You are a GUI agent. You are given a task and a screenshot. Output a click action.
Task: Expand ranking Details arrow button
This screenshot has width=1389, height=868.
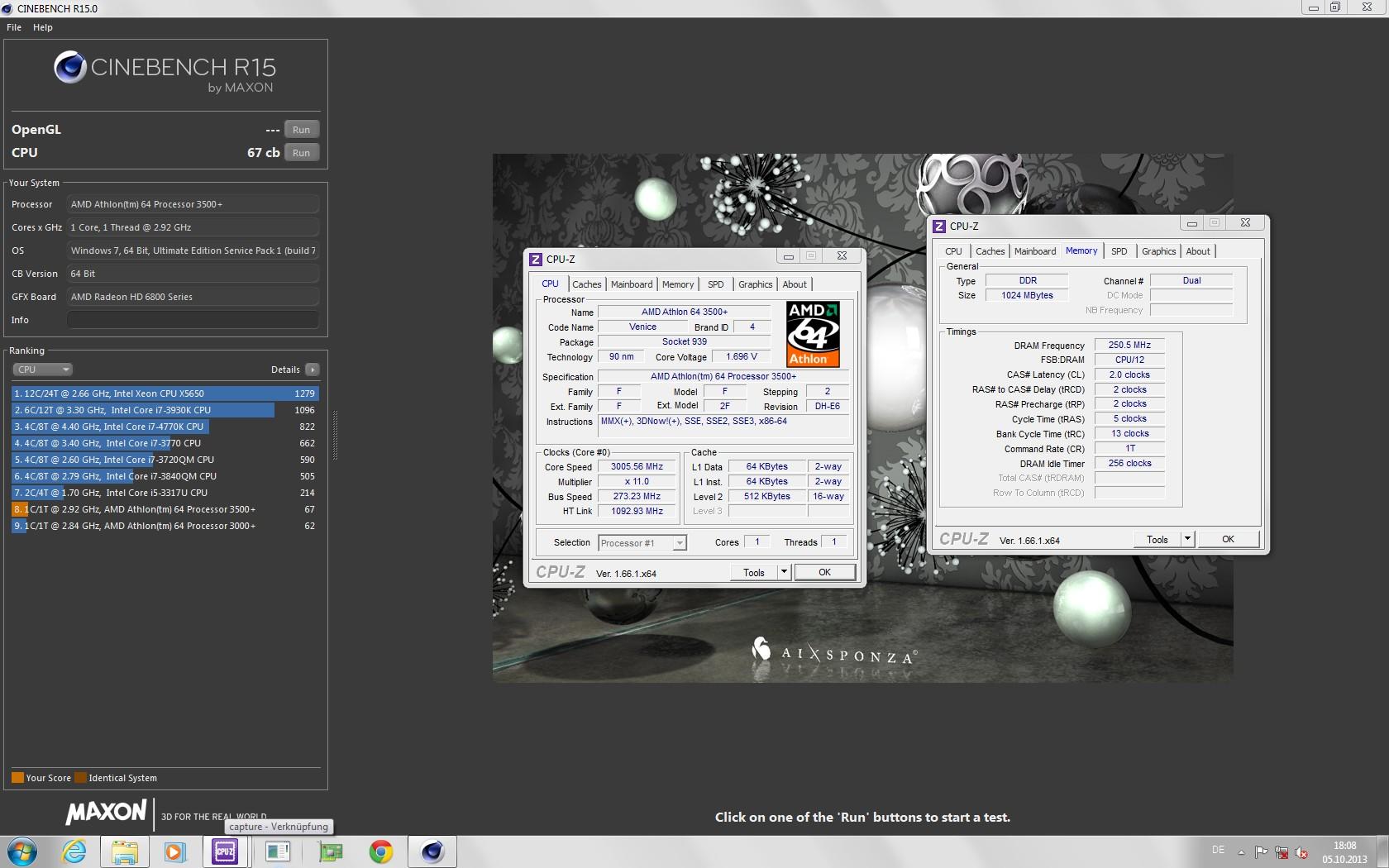click(x=312, y=370)
